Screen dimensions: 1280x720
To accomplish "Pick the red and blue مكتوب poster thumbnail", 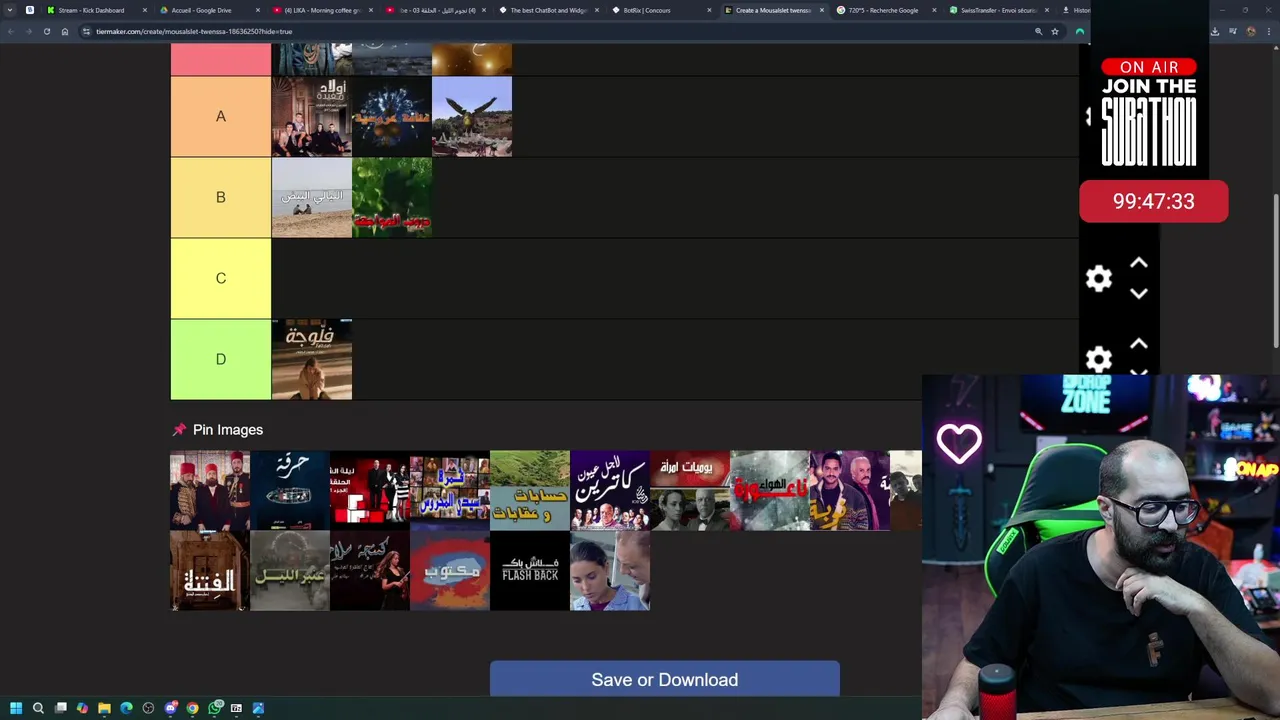I will pos(450,570).
